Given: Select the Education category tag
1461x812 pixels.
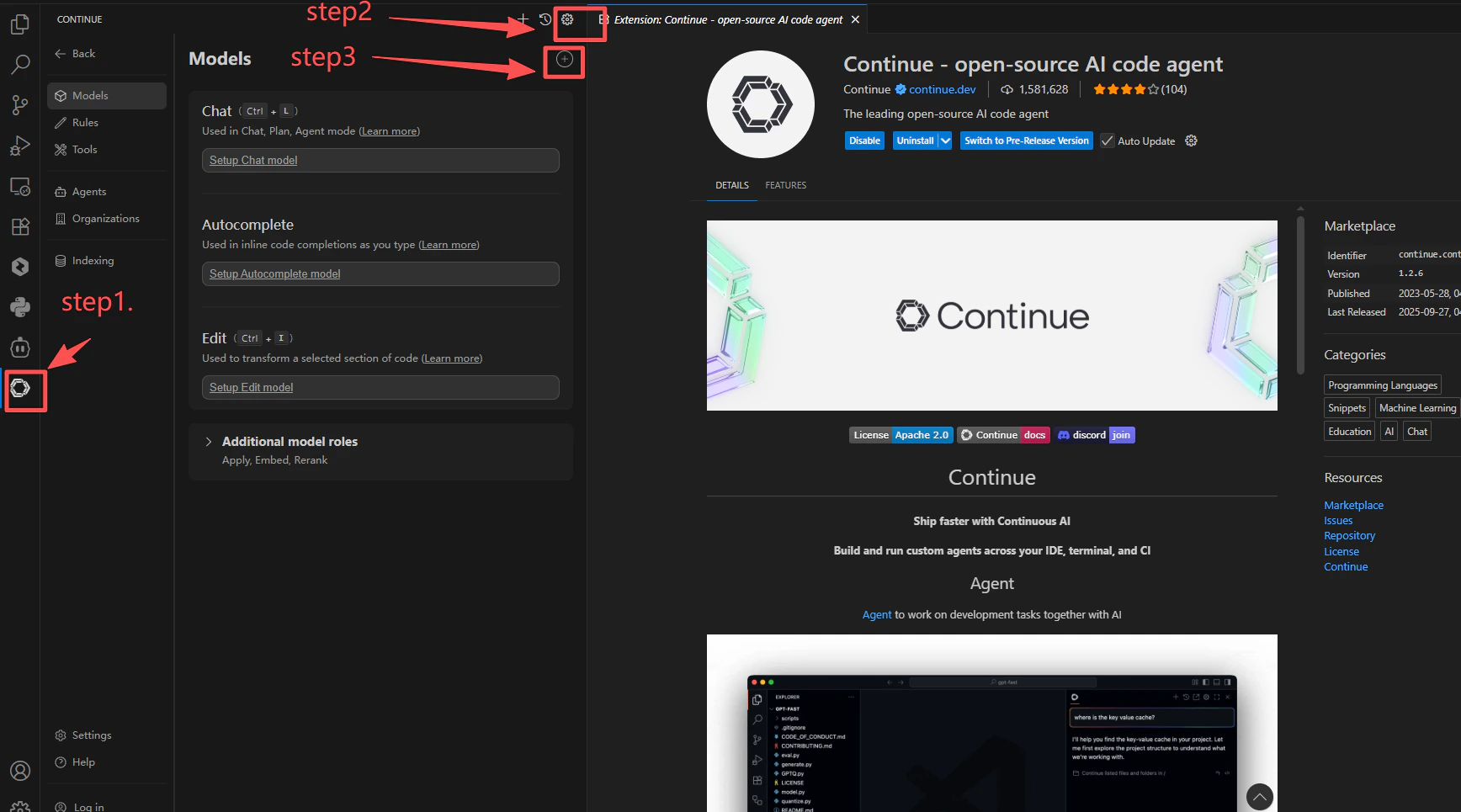Looking at the screenshot, I should [x=1349, y=431].
